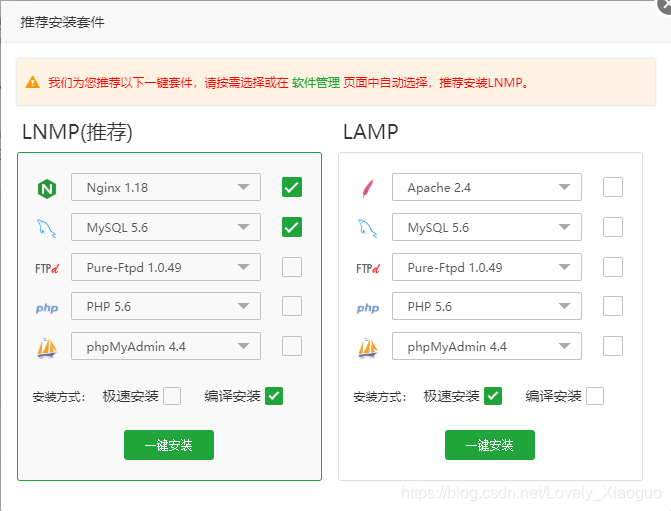Click the 推荐安装套件 dialog title
Image resolution: width=671 pixels, height=511 pixels.
[62, 22]
